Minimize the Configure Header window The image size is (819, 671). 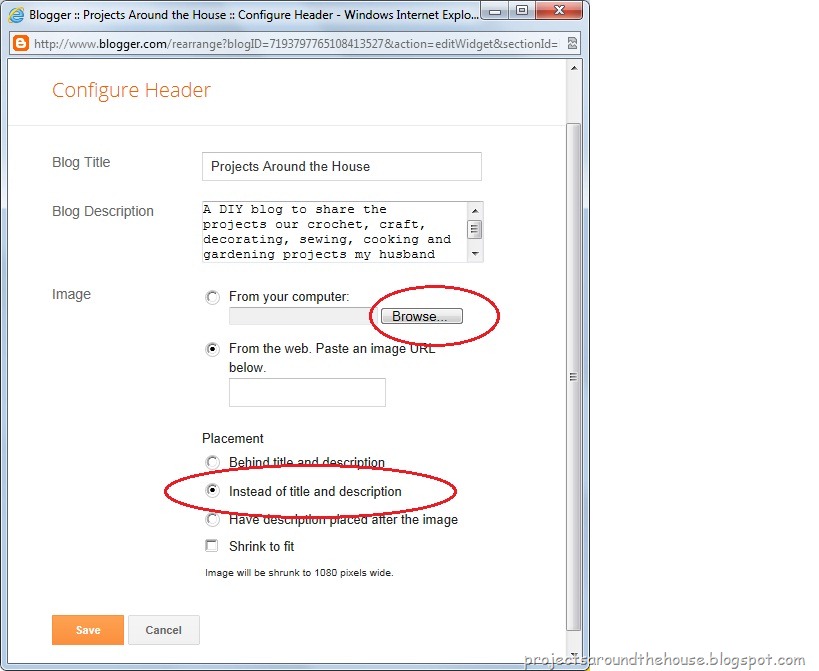pos(494,10)
